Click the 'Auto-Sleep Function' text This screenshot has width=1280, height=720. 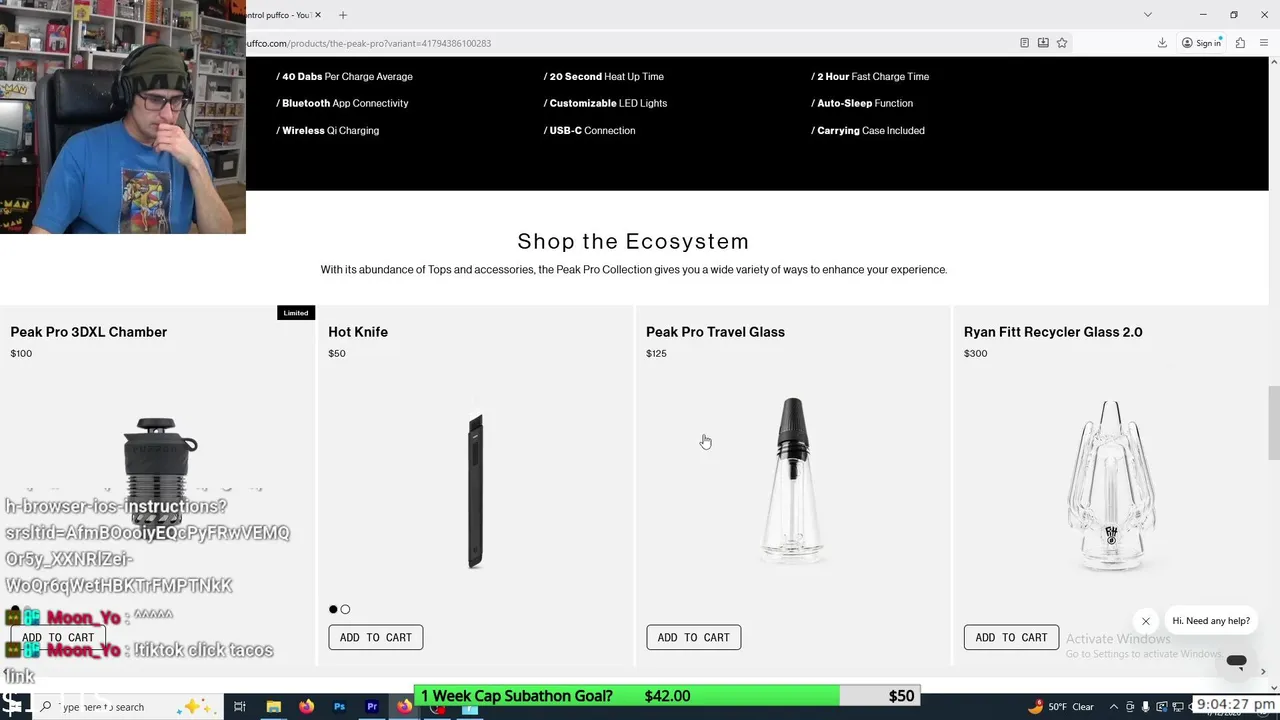coord(862,103)
